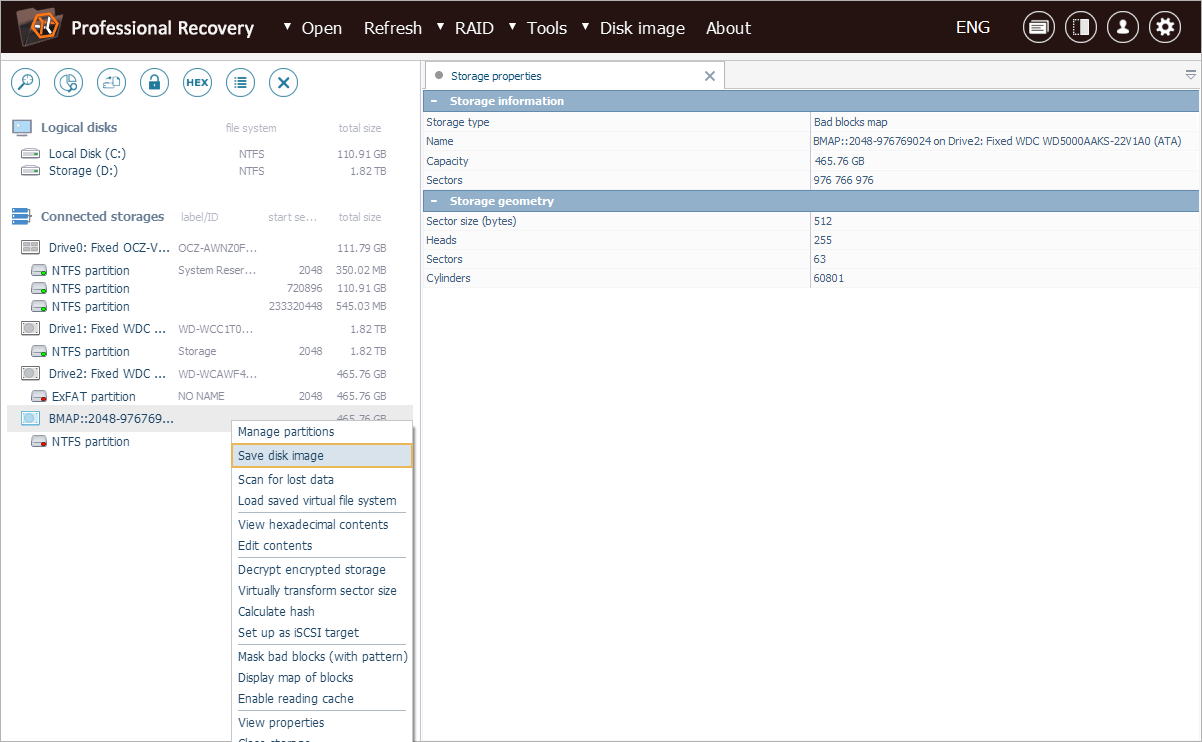Choose Manage partitions from context menu

pos(321,432)
